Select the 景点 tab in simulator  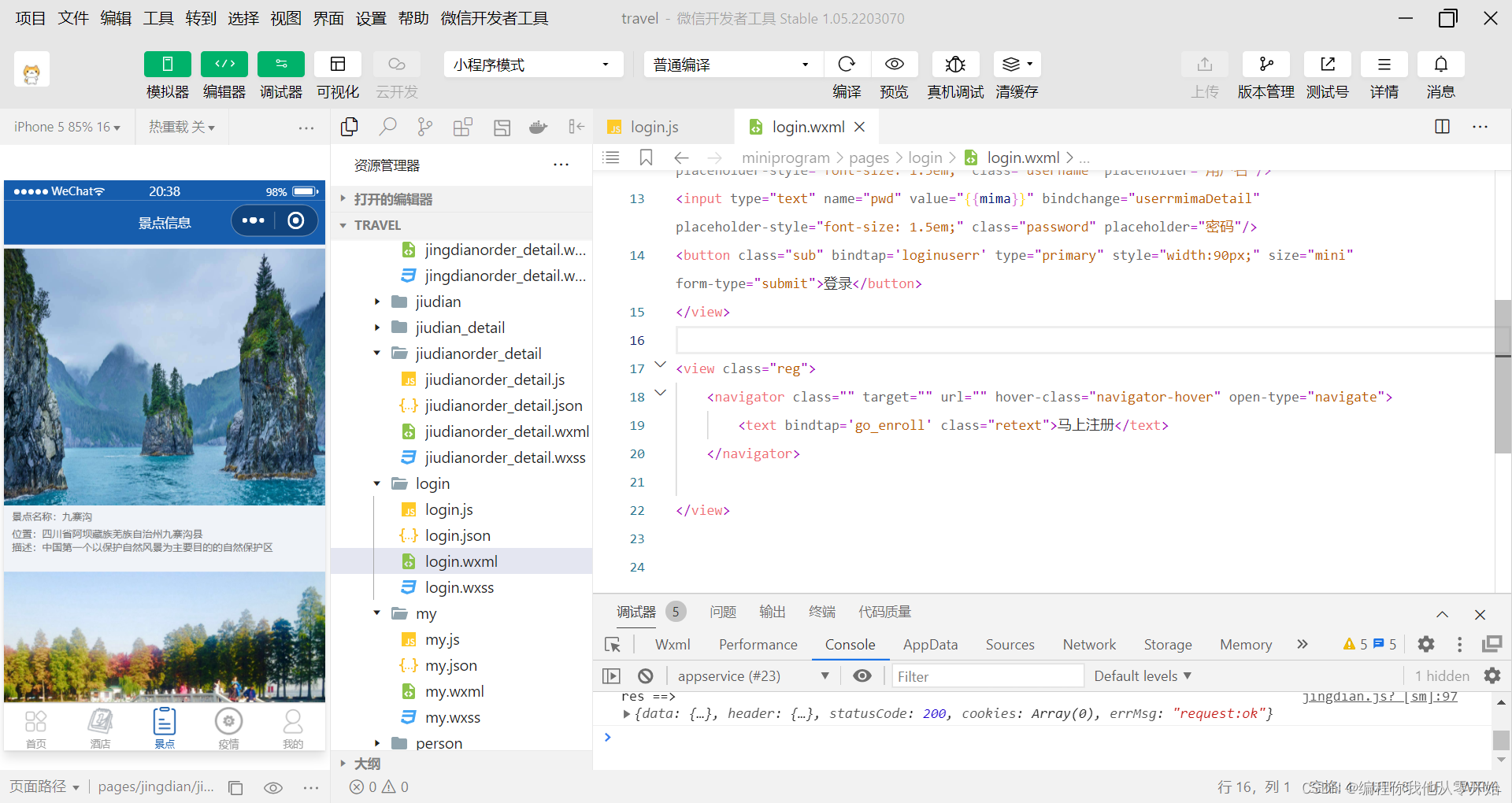point(165,728)
